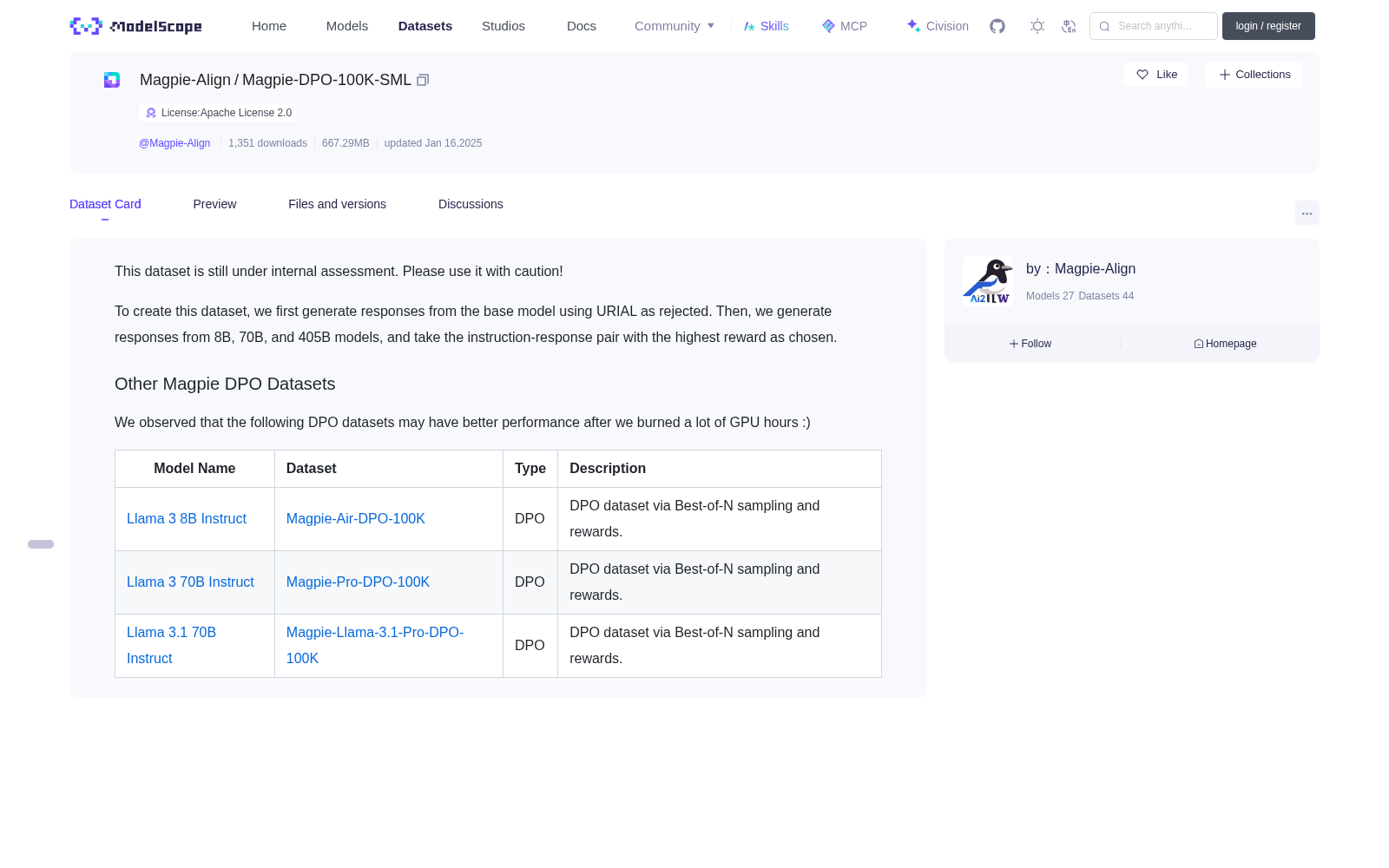
Task: Click the house icon next to Homepage
Action: (x=1199, y=344)
